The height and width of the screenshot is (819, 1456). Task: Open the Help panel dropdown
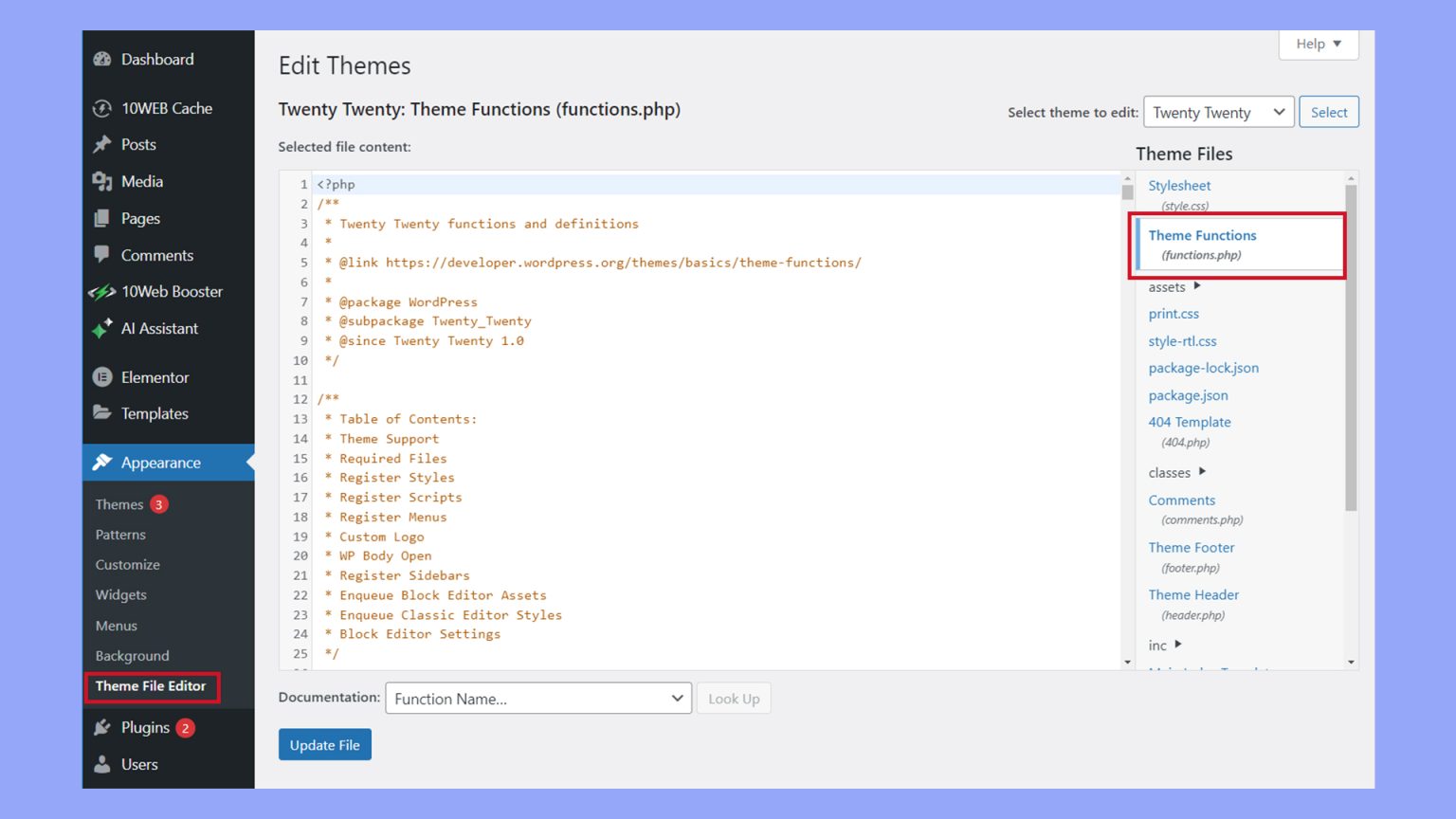1318,44
